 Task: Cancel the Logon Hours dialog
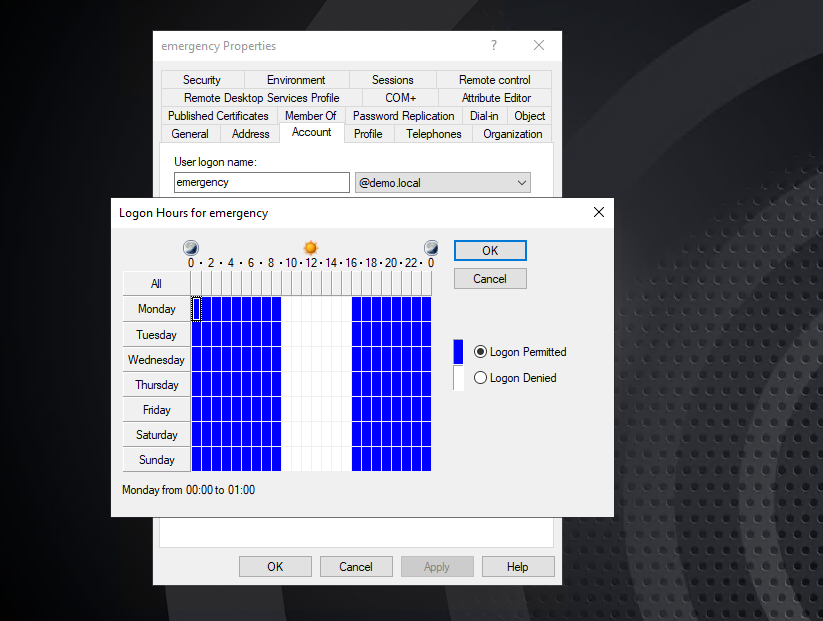click(x=490, y=279)
